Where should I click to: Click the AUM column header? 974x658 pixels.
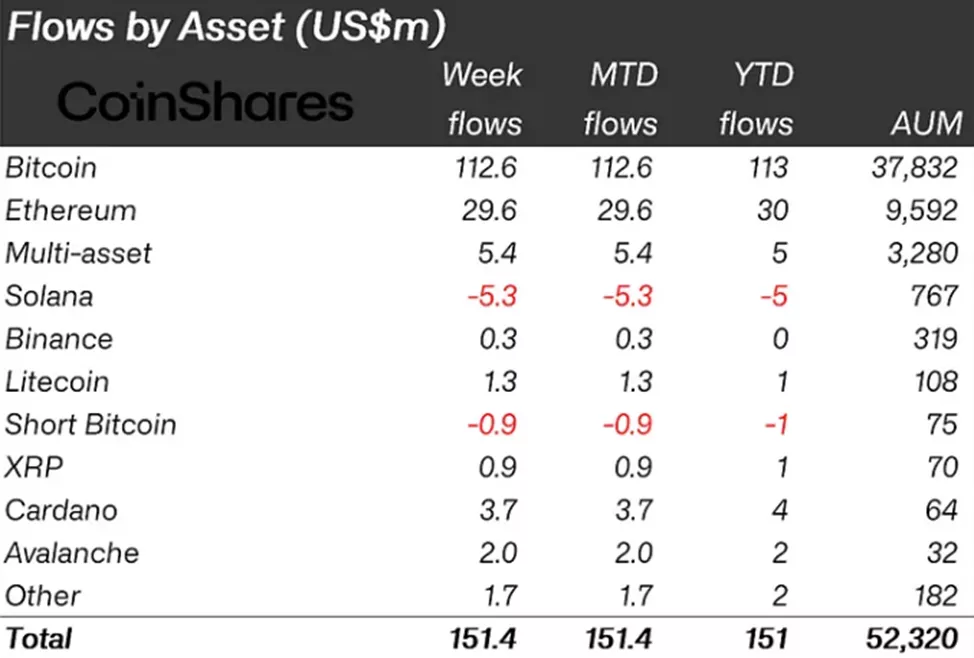[x=924, y=124]
